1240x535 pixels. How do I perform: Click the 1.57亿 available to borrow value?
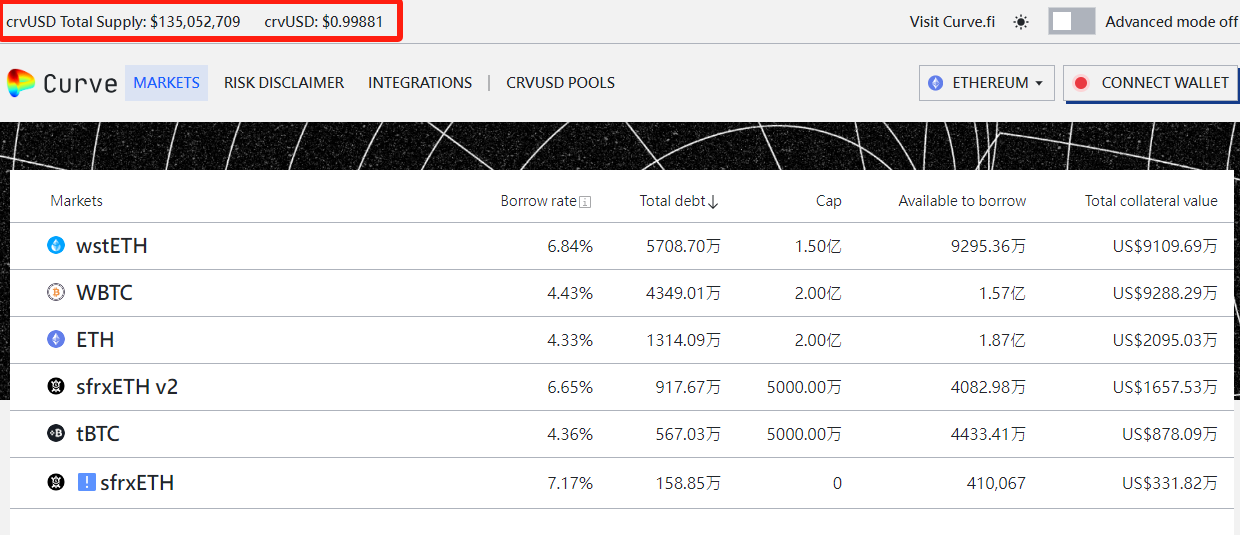point(1002,293)
